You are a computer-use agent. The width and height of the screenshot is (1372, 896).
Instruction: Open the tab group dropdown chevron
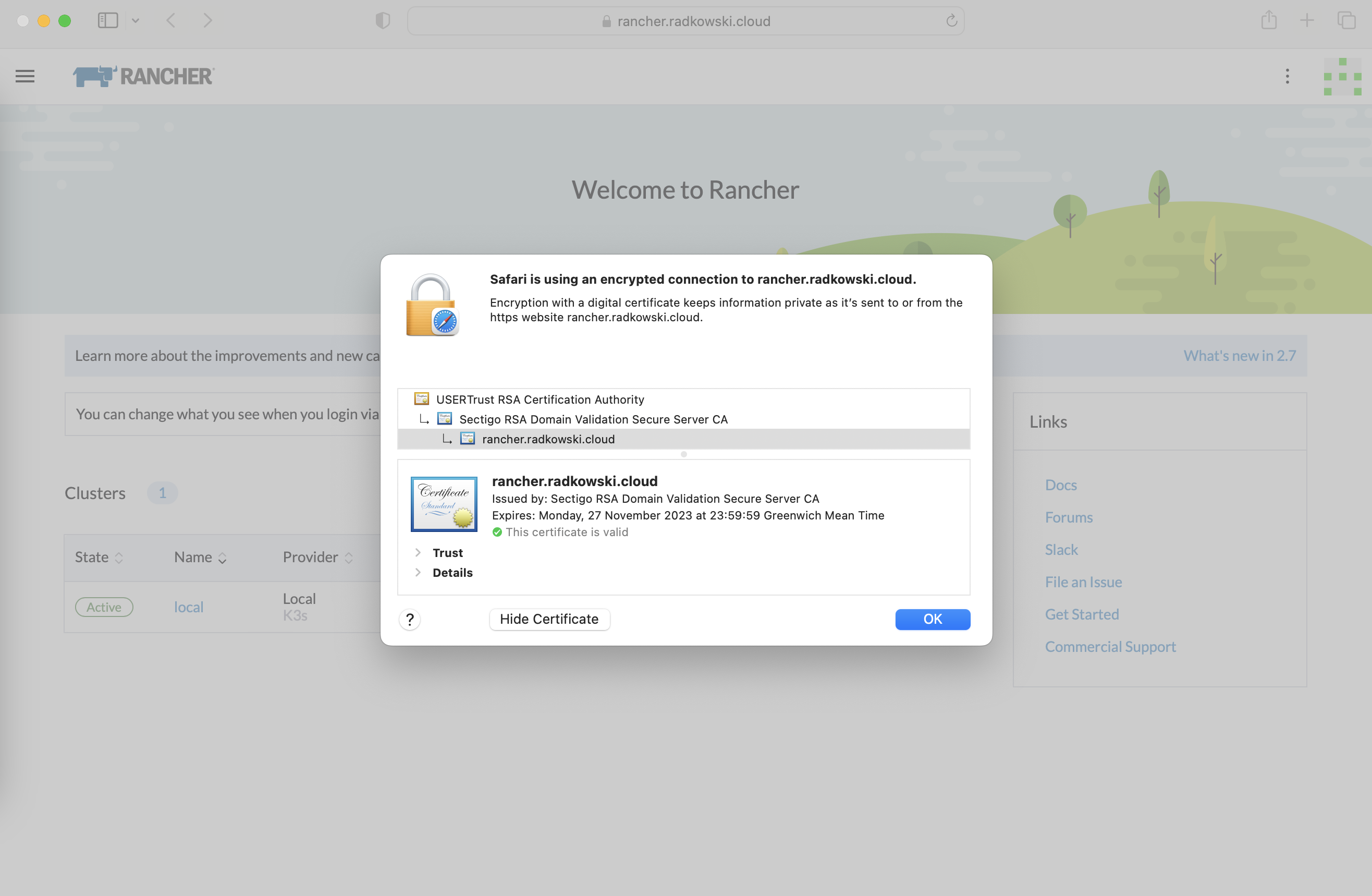pyautogui.click(x=136, y=21)
